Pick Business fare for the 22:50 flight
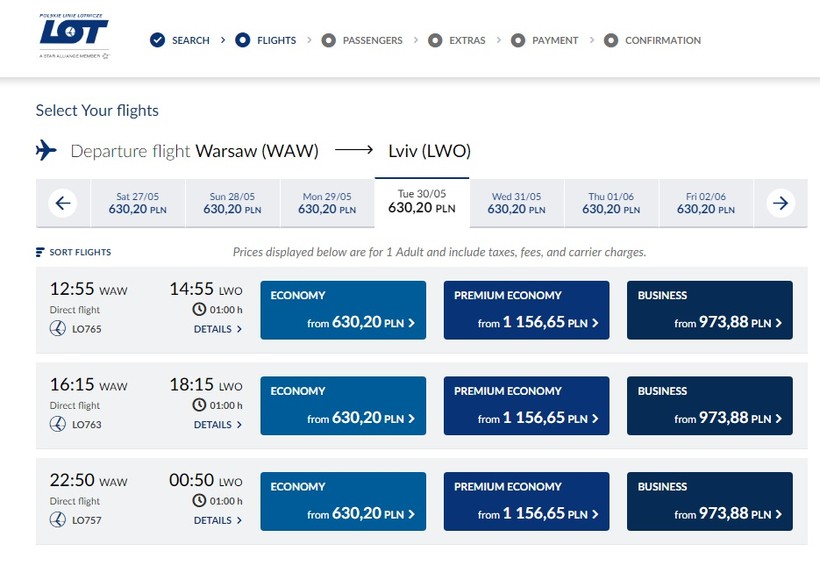 (709, 501)
